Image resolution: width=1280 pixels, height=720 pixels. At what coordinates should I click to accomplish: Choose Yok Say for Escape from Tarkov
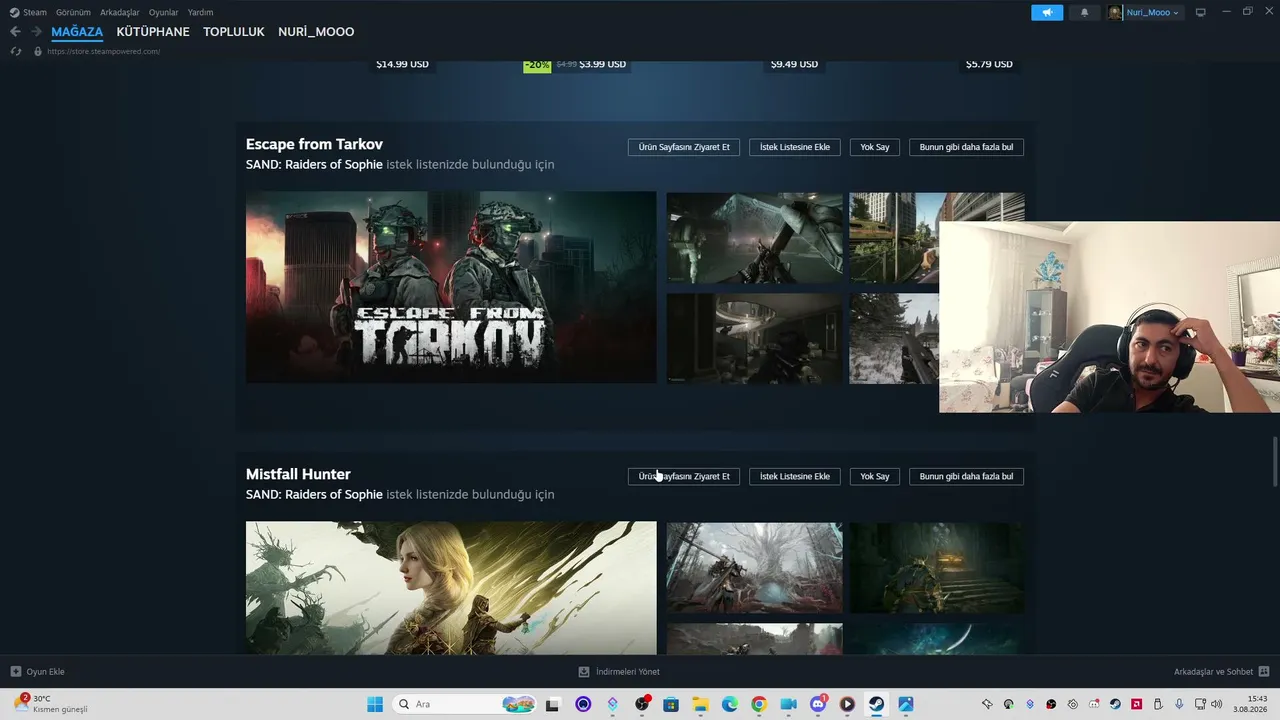pyautogui.click(x=875, y=147)
